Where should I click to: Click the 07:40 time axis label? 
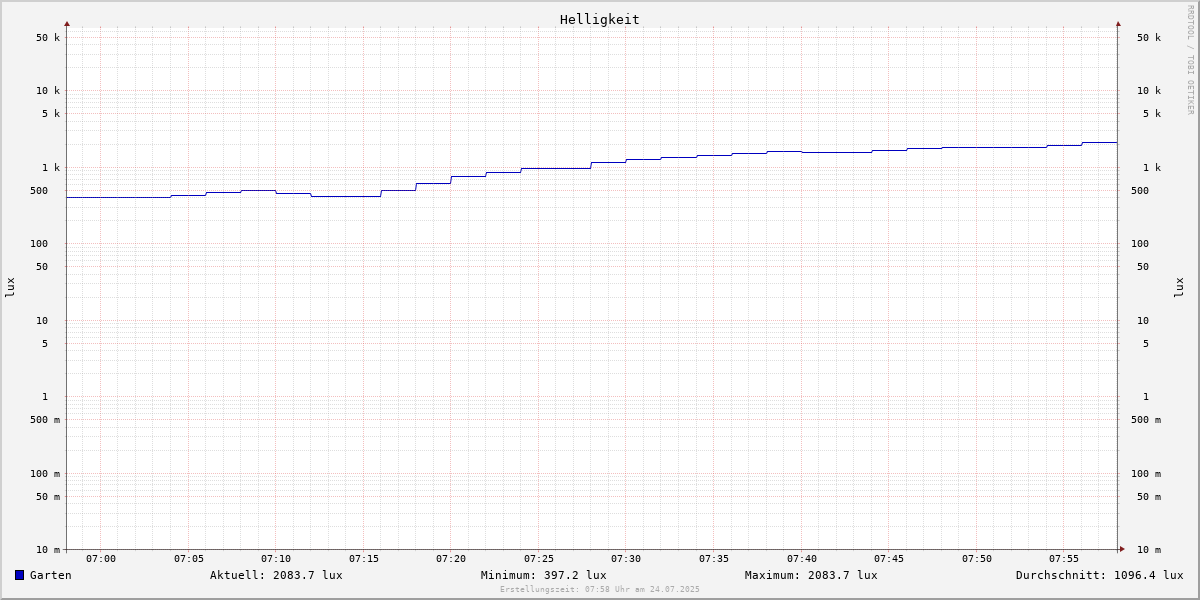[x=802, y=559]
